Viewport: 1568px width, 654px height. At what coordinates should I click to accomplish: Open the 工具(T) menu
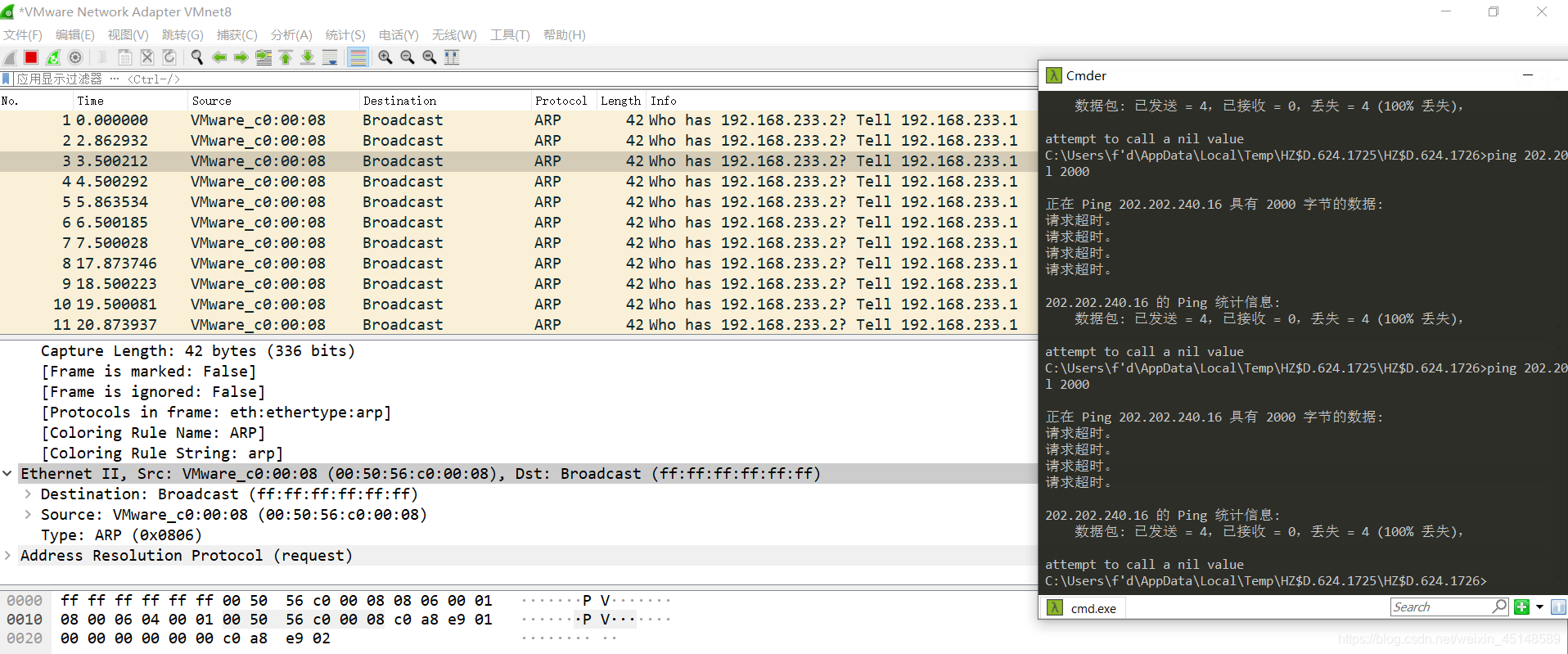click(510, 35)
